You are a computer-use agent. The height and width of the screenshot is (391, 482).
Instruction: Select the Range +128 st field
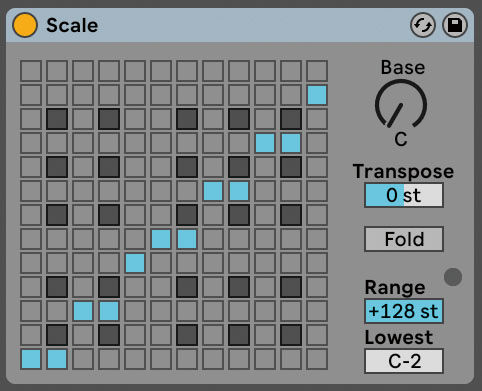click(404, 311)
